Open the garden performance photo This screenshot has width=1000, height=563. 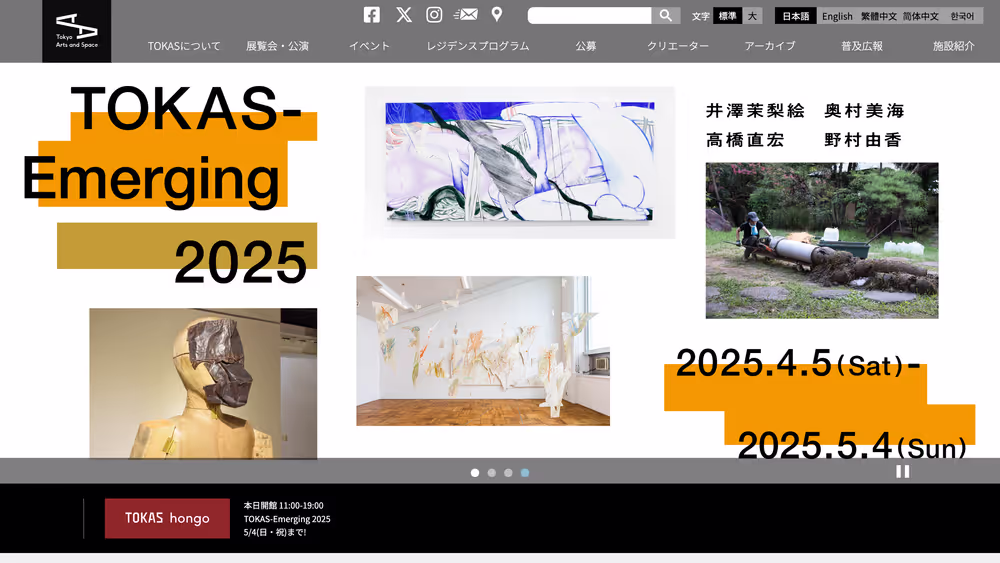pos(821,240)
